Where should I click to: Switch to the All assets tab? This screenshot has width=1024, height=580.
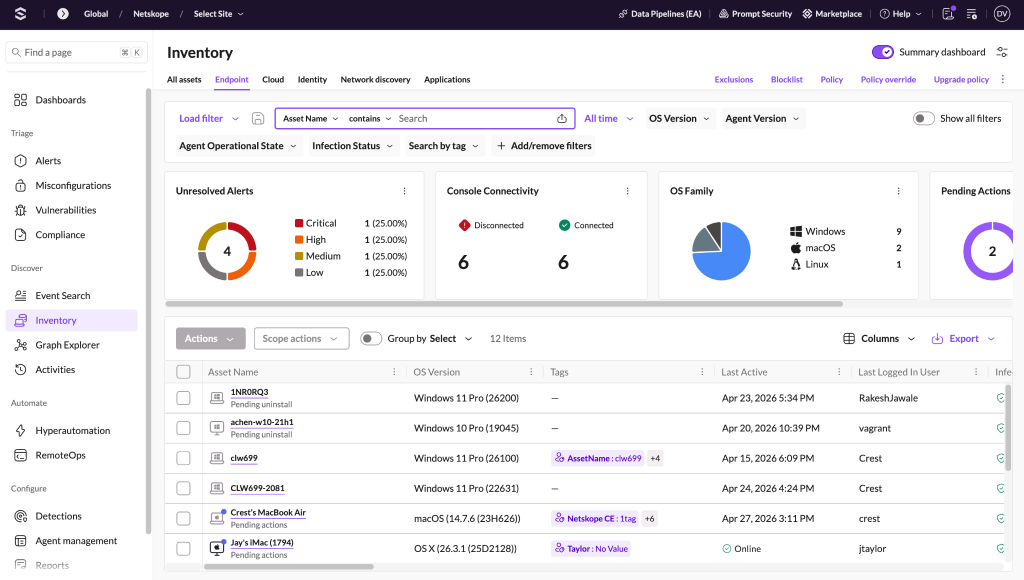pyautogui.click(x=184, y=80)
